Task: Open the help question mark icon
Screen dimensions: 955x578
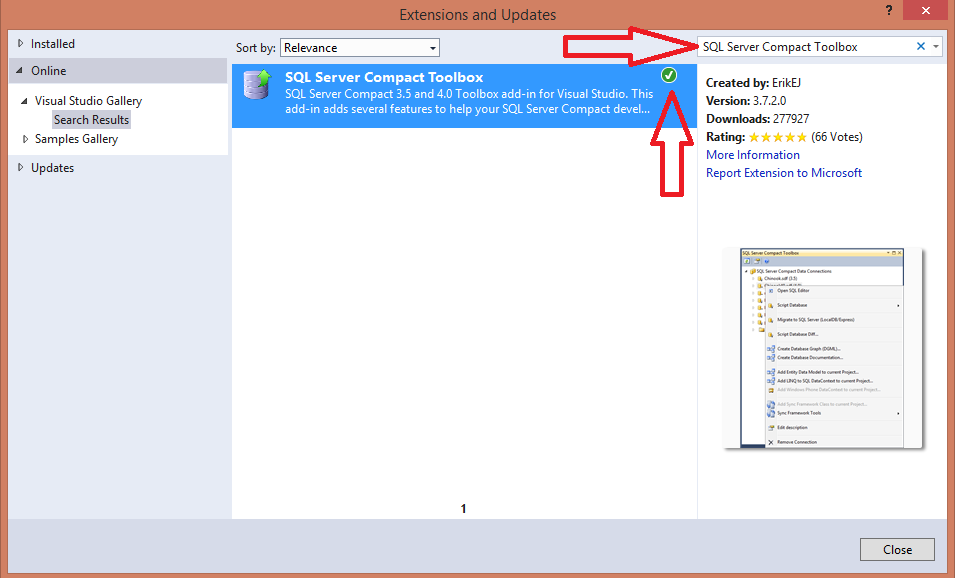Action: tap(889, 11)
